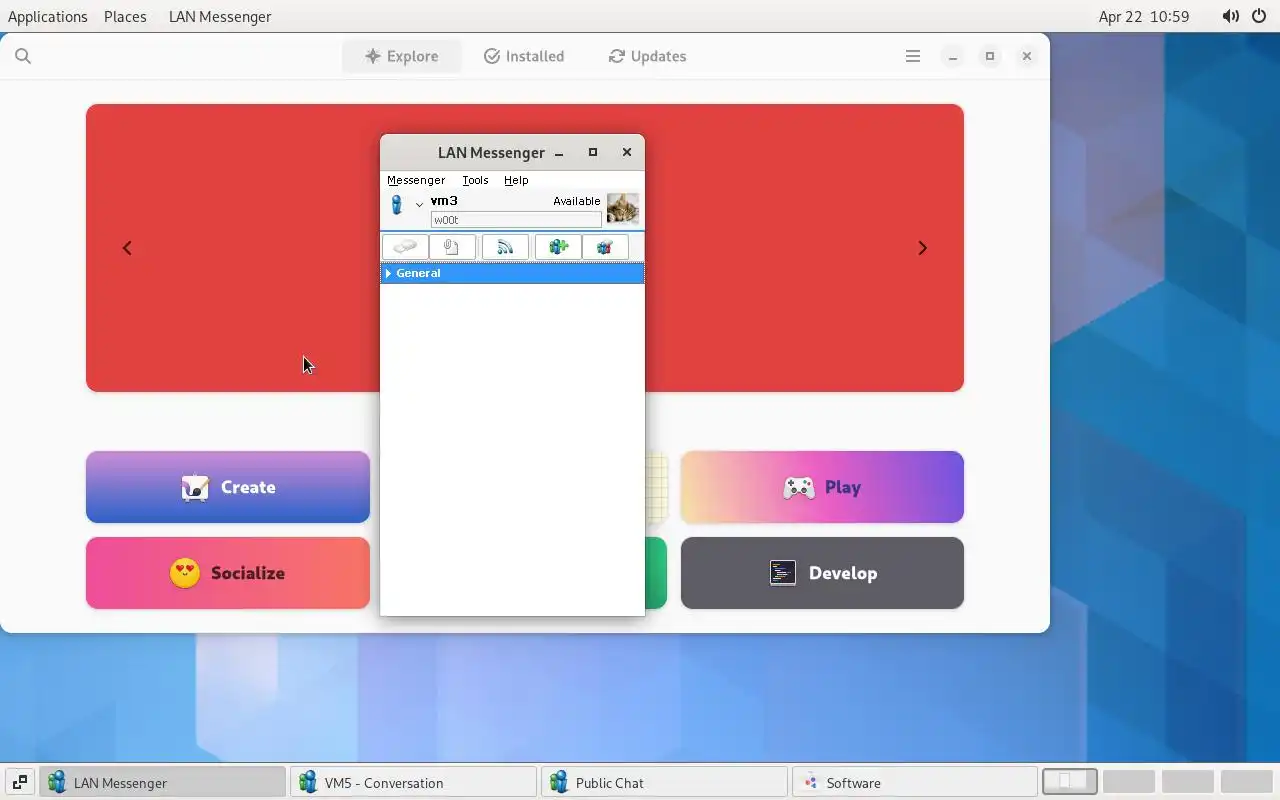Select the fourth workspace in switcher
This screenshot has height=800, width=1280.
pyautogui.click(x=1246, y=782)
